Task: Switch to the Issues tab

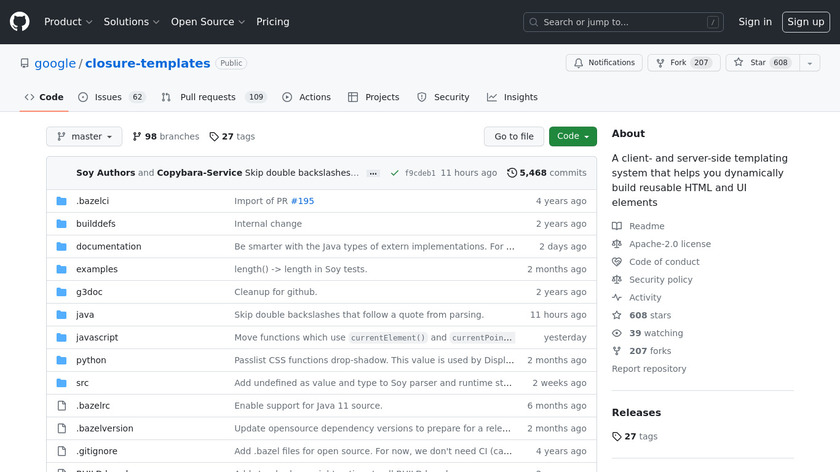Action: (x=110, y=97)
